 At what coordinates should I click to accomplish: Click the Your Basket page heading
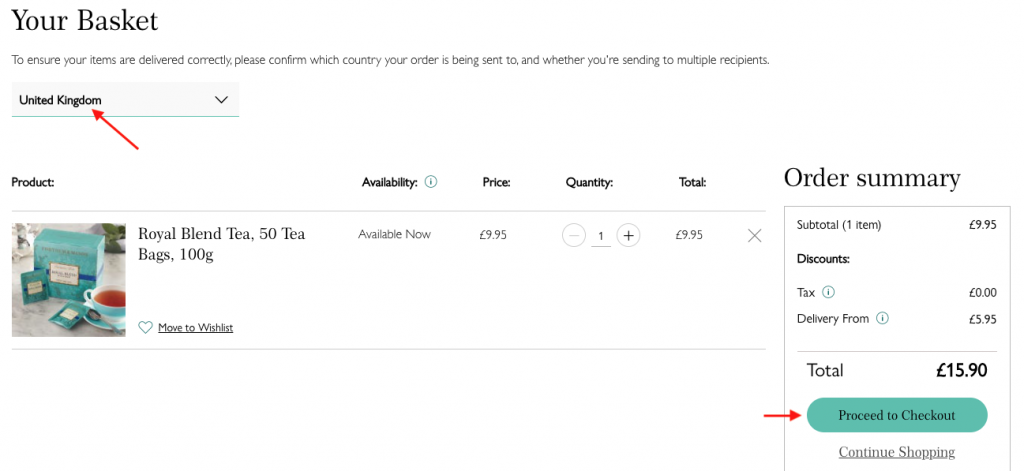84,20
